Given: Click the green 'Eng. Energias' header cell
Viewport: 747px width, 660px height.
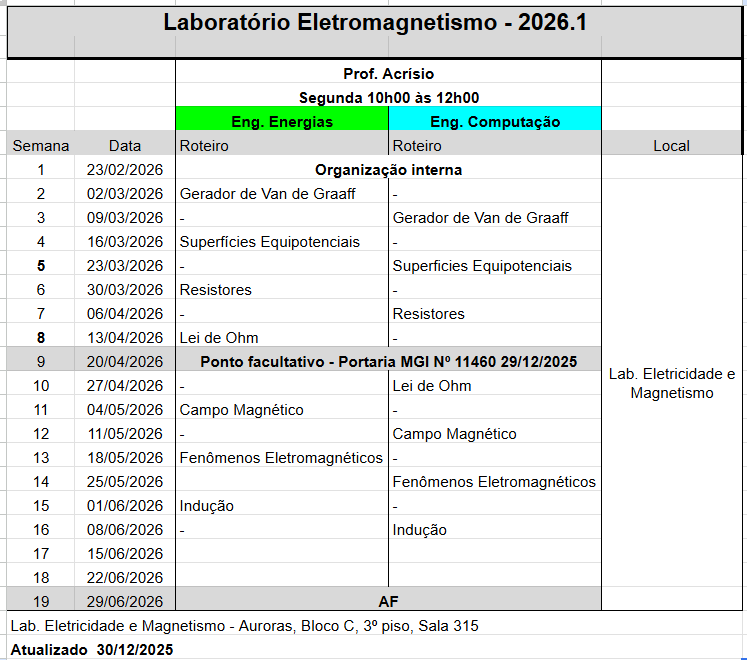Looking at the screenshot, I should [281, 121].
